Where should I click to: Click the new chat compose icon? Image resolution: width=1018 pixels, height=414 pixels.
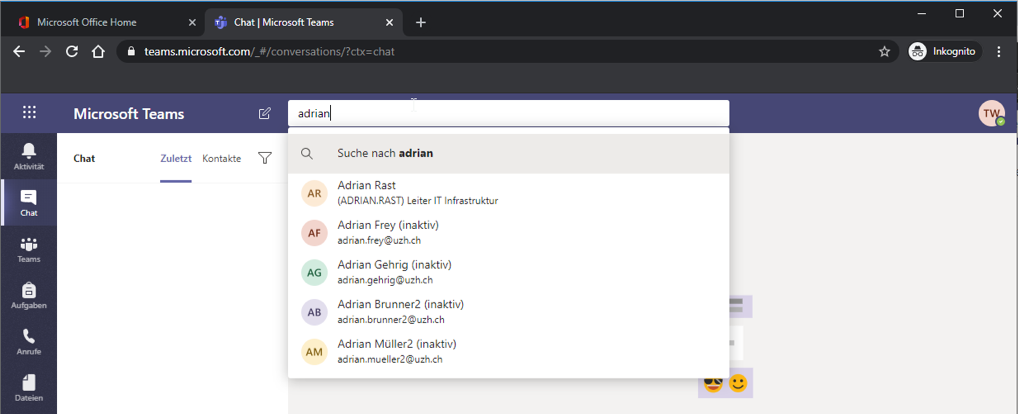tap(264, 114)
